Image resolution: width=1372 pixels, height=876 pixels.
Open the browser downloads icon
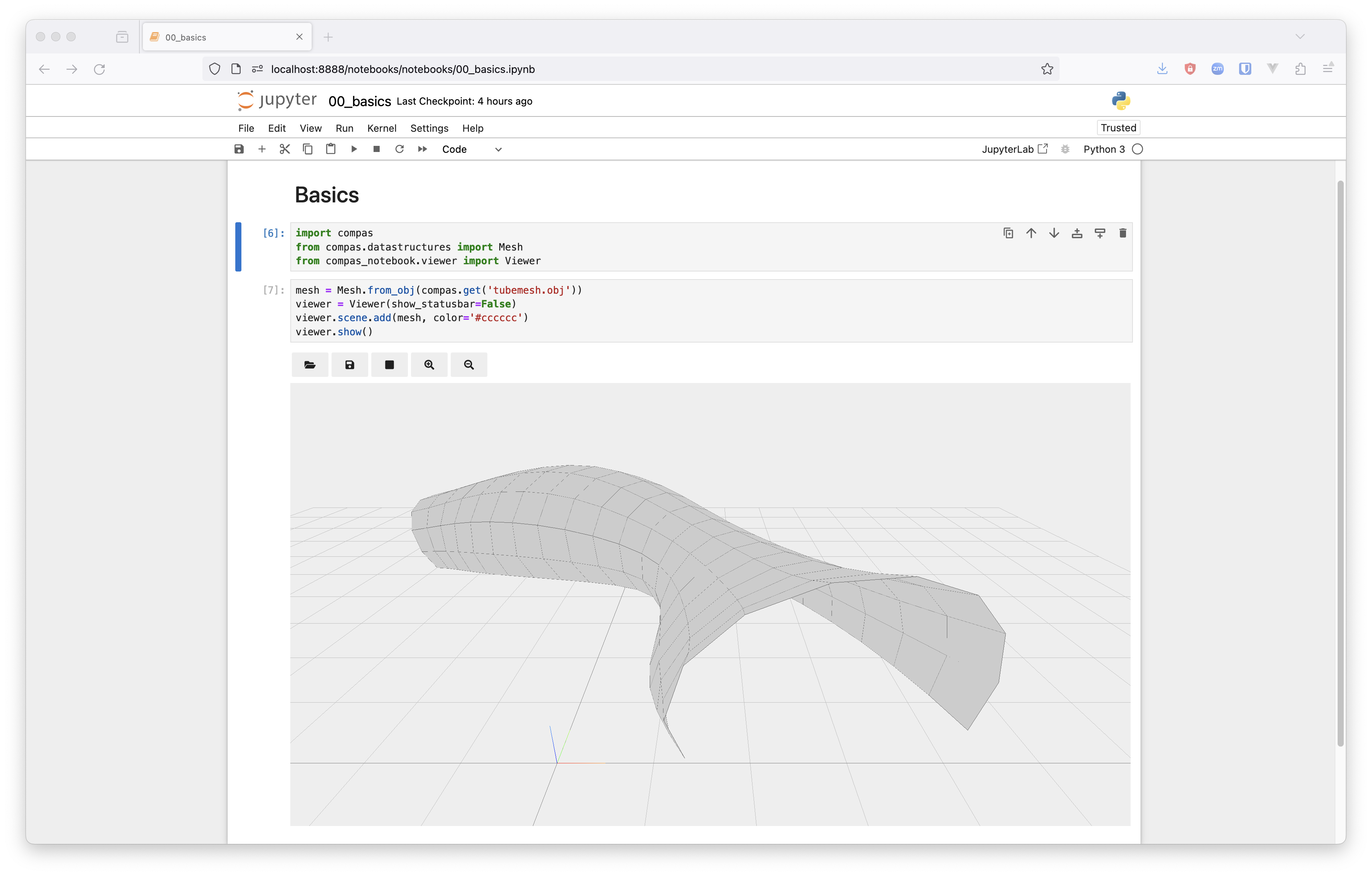[1162, 69]
